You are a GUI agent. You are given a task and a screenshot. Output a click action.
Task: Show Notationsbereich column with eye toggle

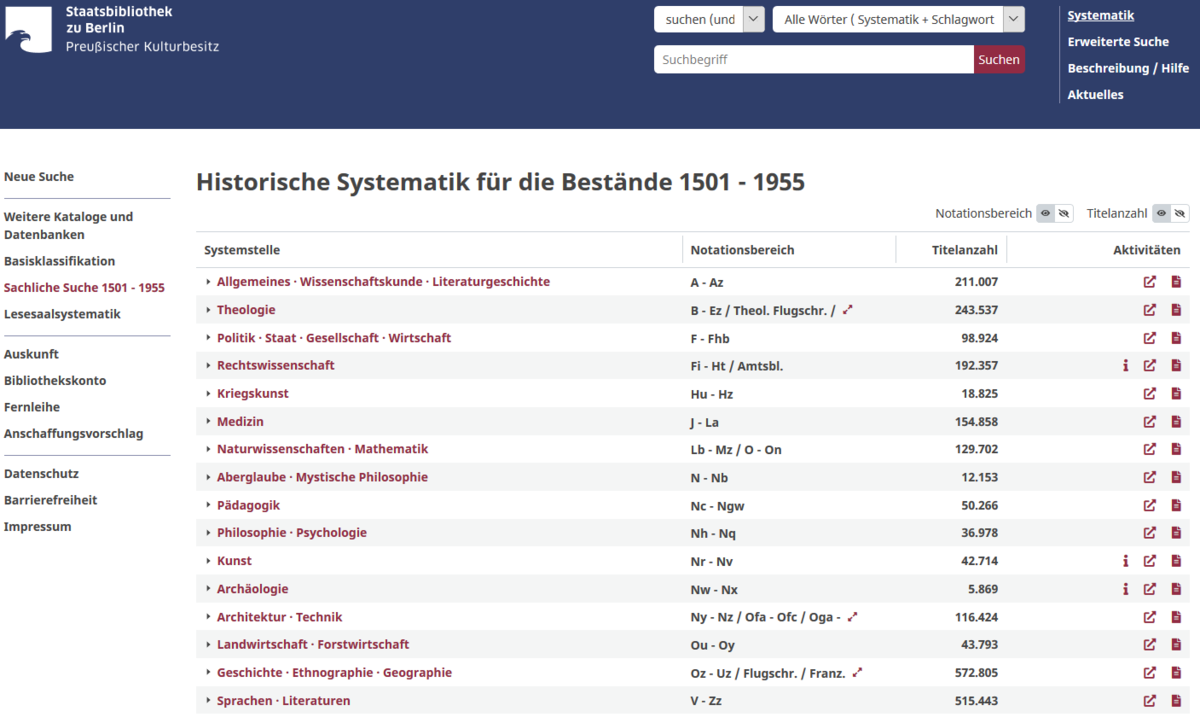[1045, 213]
